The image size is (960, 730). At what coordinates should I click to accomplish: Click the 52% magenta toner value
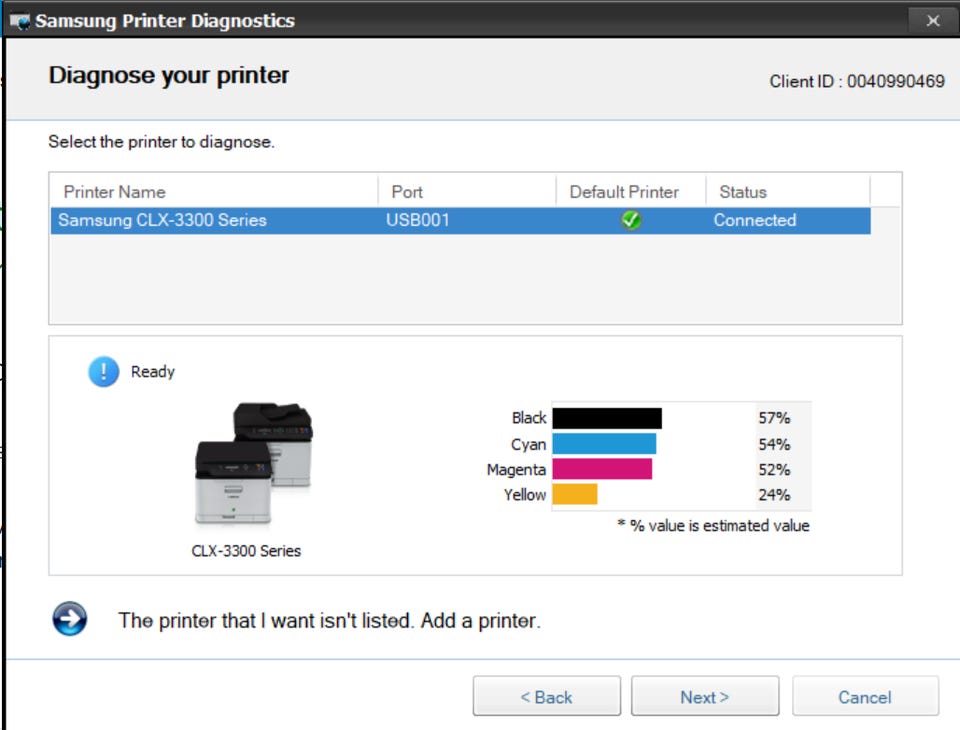(774, 470)
